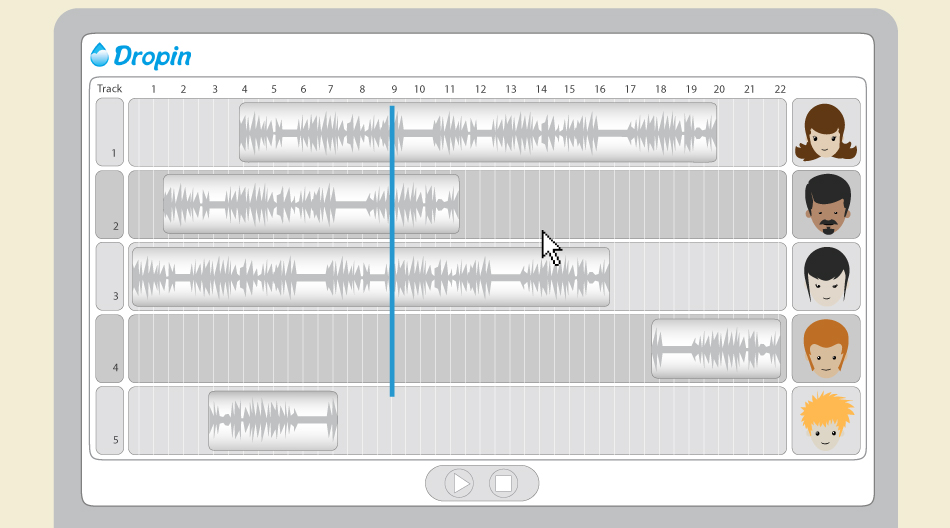Select the short audio clip on track 5
This screenshot has width=950, height=528.
273,421
